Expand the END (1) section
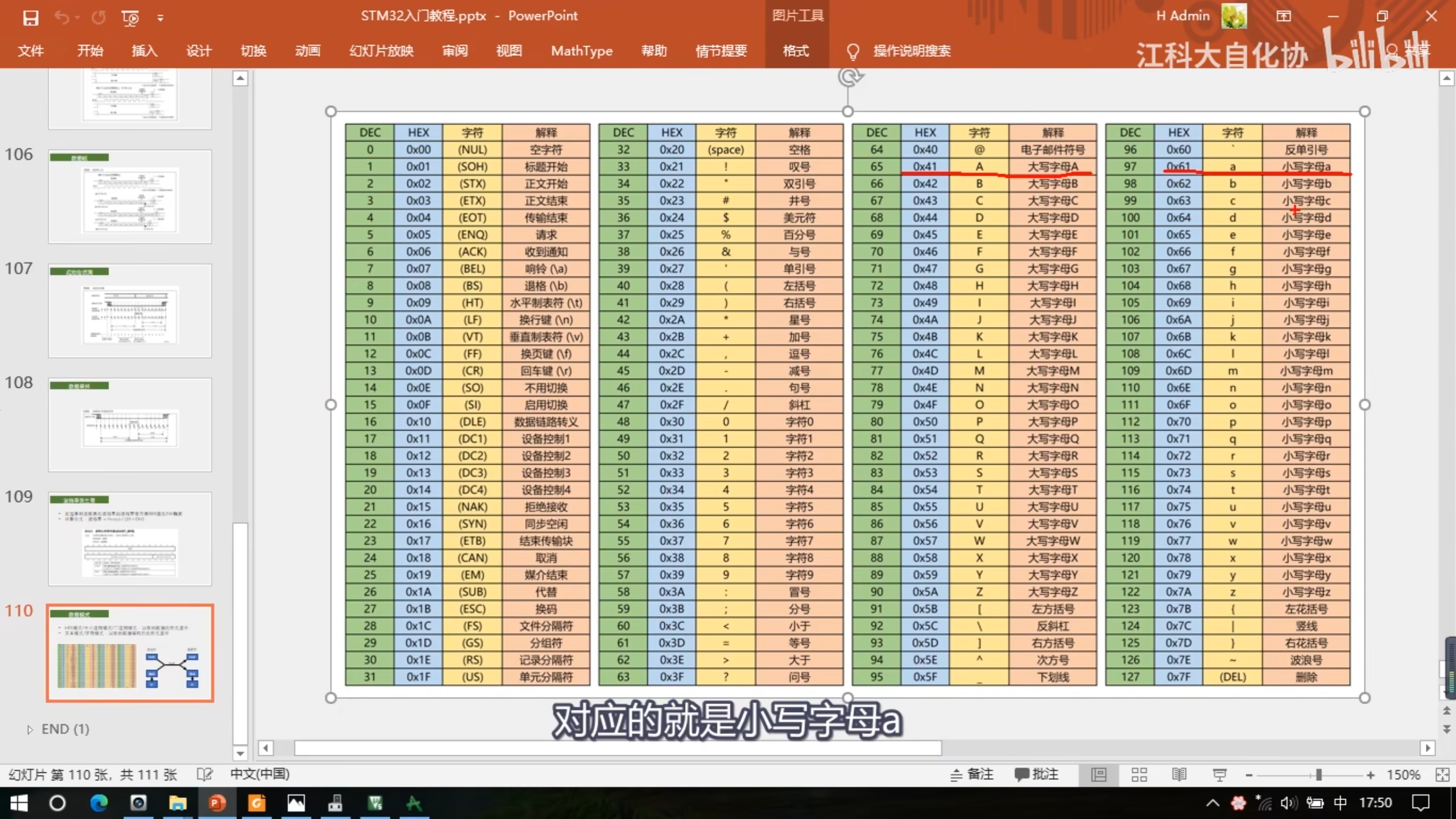The image size is (1456, 819). pos(30,730)
